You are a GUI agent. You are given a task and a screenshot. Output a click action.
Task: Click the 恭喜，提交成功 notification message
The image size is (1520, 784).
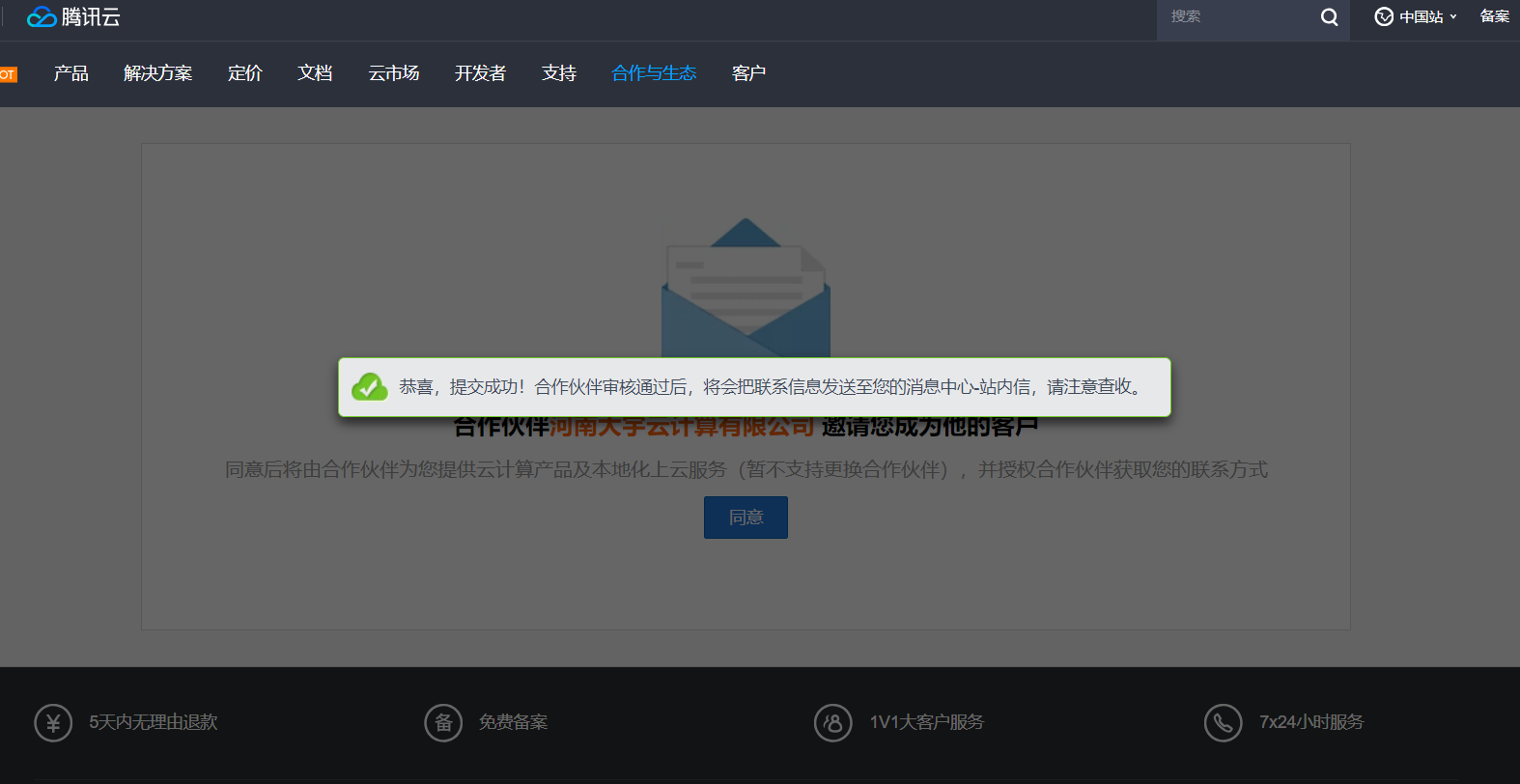coord(771,387)
